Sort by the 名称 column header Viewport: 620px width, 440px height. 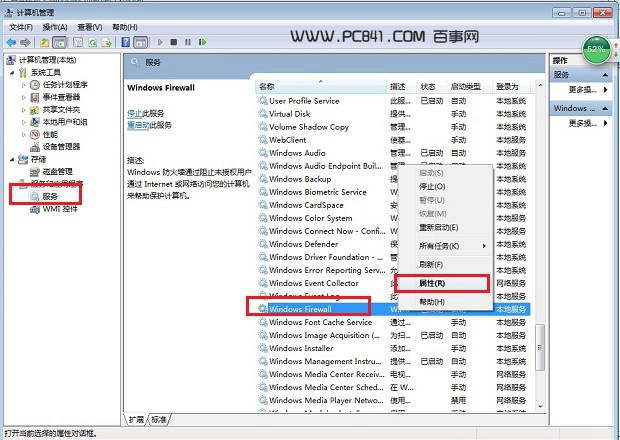coord(321,86)
